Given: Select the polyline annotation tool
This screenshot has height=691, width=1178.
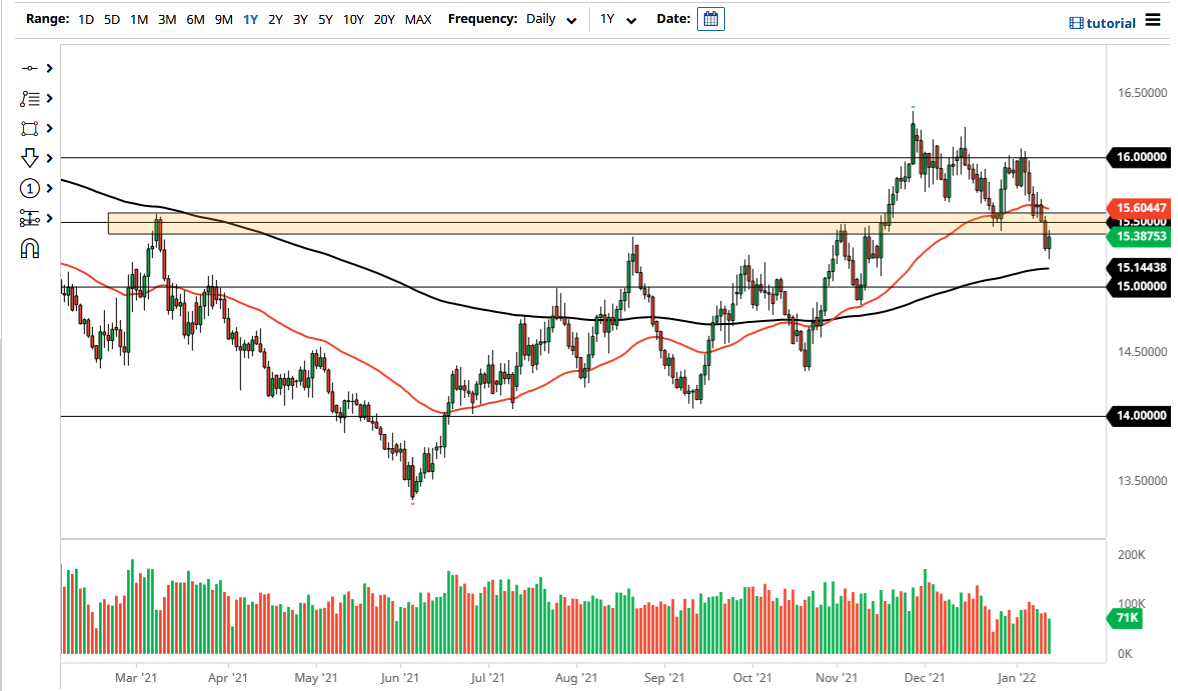Looking at the screenshot, I should [30, 98].
